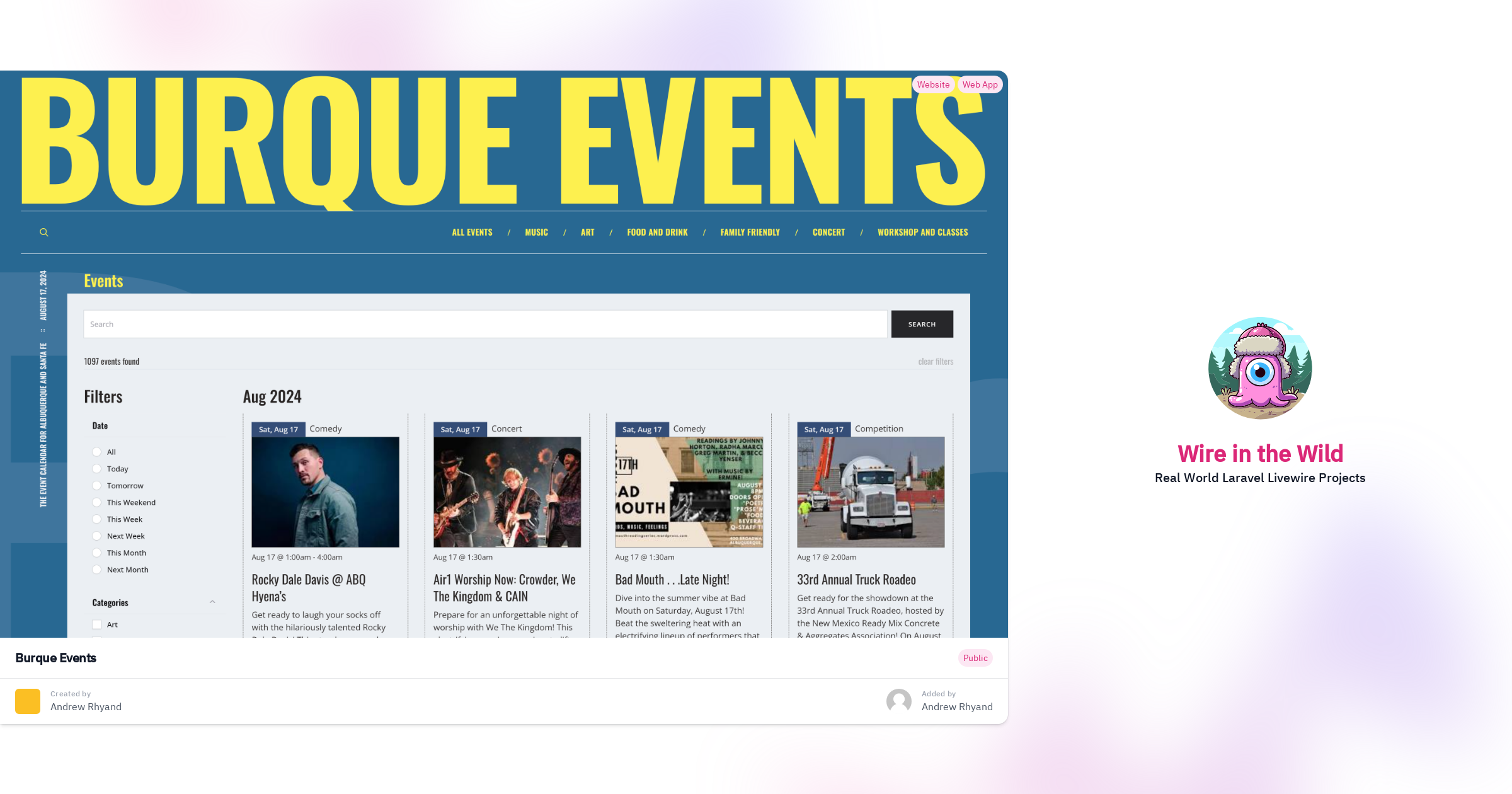Select the Next Month date filter

tap(96, 570)
